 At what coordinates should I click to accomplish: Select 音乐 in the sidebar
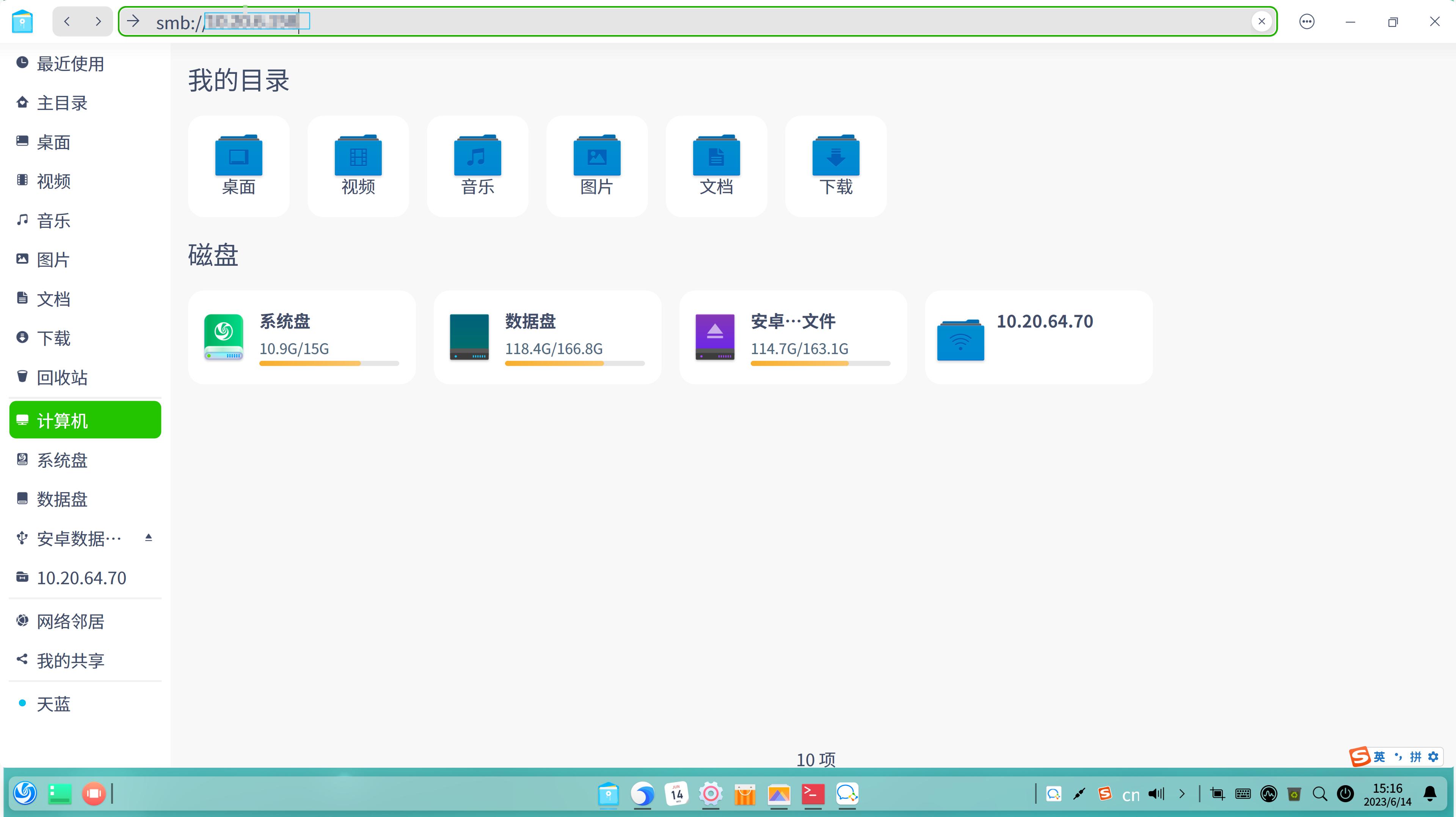pos(85,220)
